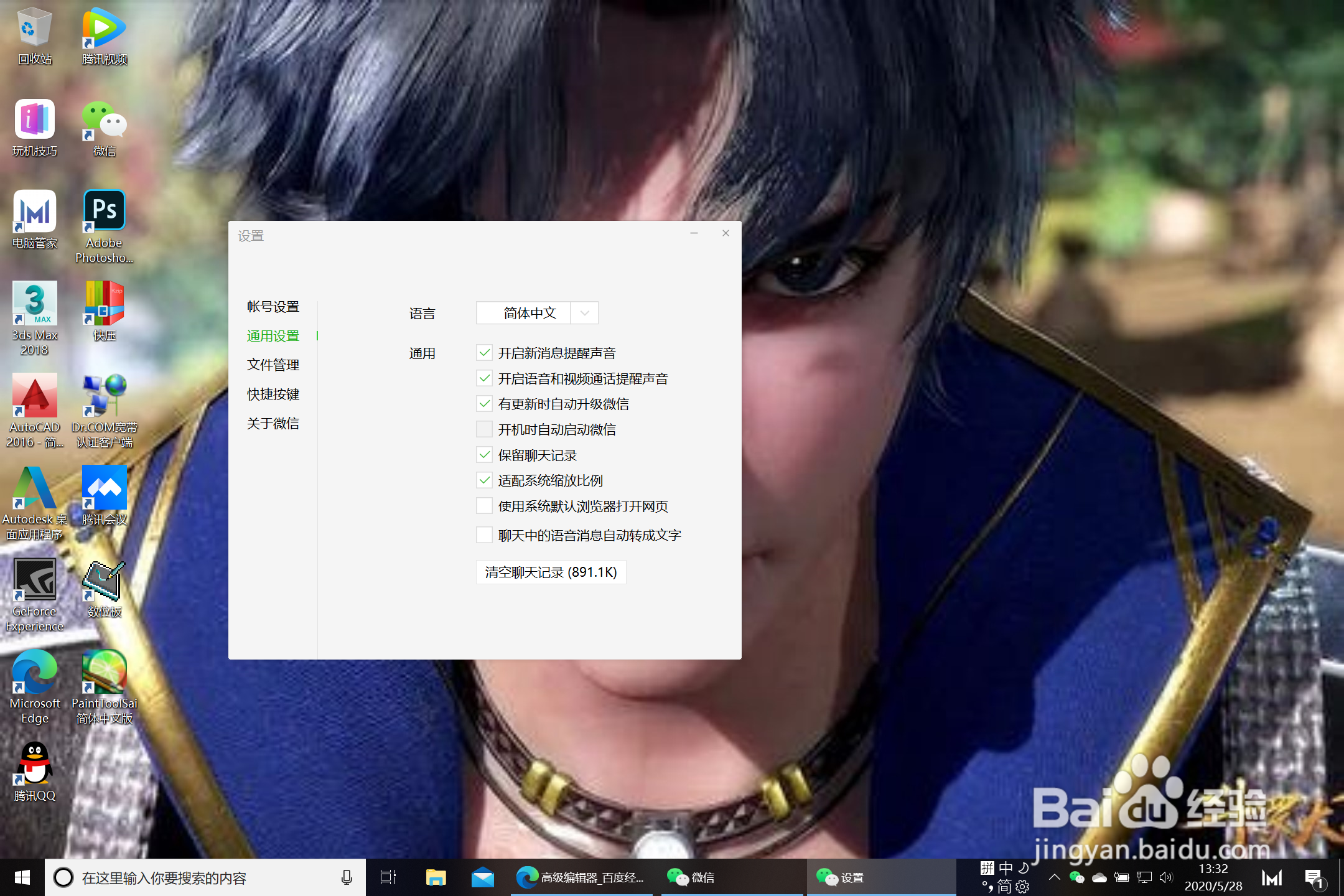Click the volume speaker tray icon
Image resolution: width=1344 pixels, height=896 pixels.
[1165, 877]
